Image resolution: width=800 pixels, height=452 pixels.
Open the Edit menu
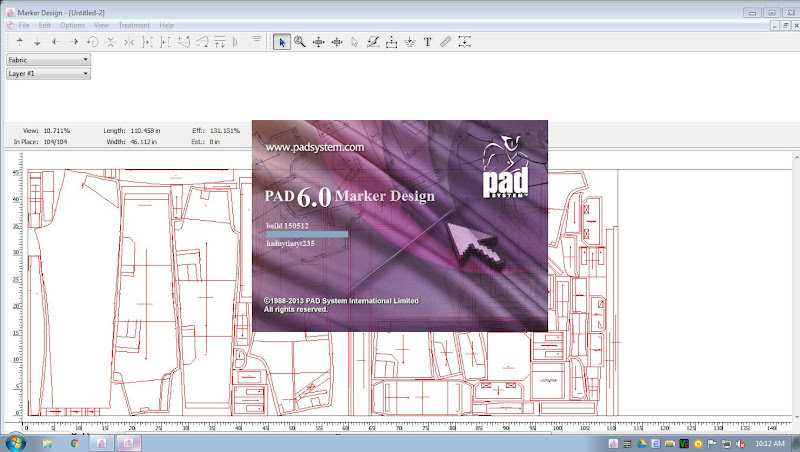click(x=44, y=25)
